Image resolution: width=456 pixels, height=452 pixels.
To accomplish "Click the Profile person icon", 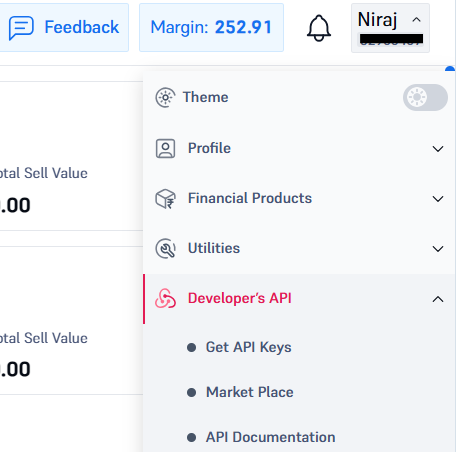I will 165,148.
